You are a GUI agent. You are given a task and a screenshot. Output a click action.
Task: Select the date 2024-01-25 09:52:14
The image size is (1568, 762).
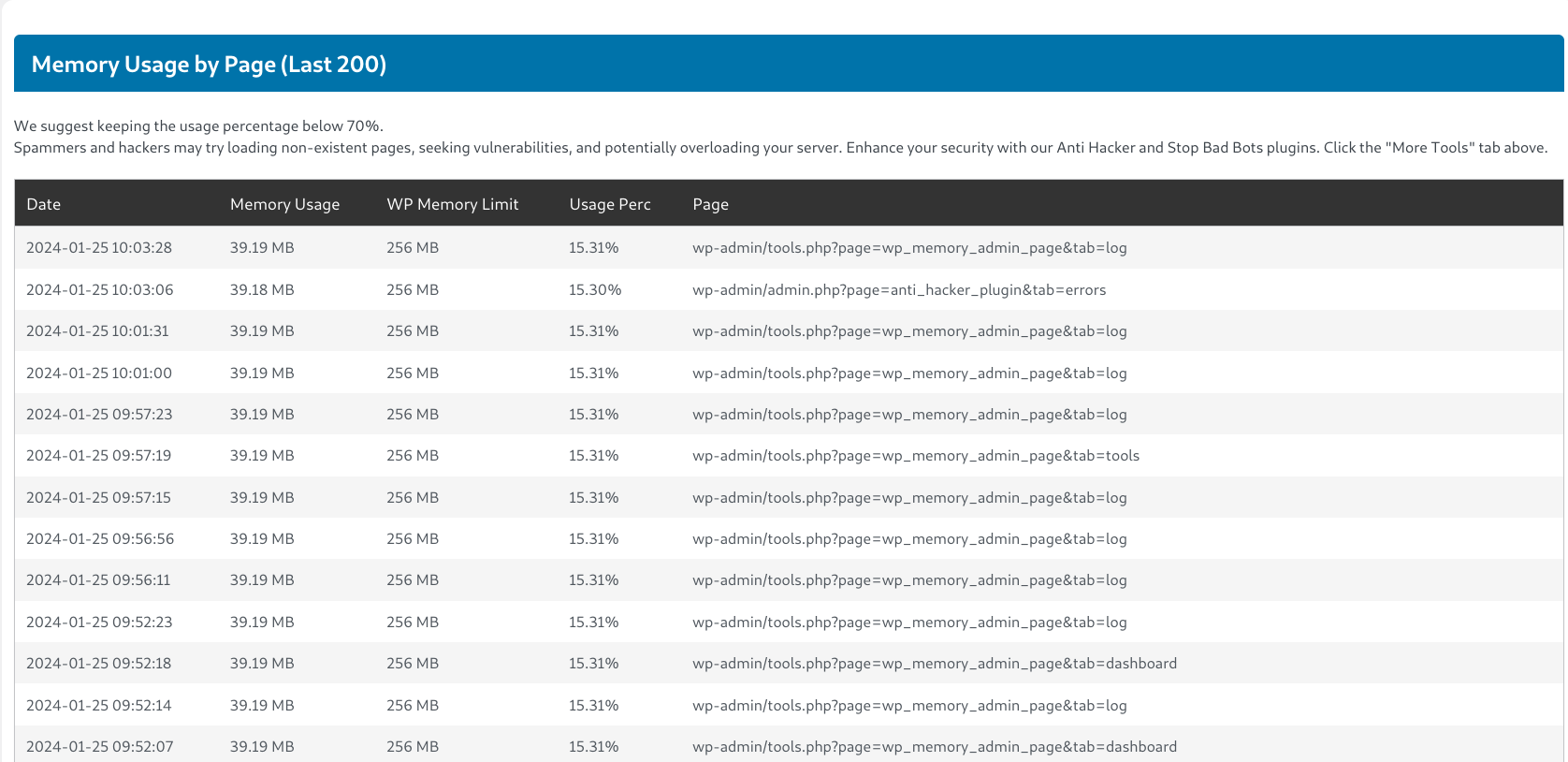tap(98, 706)
